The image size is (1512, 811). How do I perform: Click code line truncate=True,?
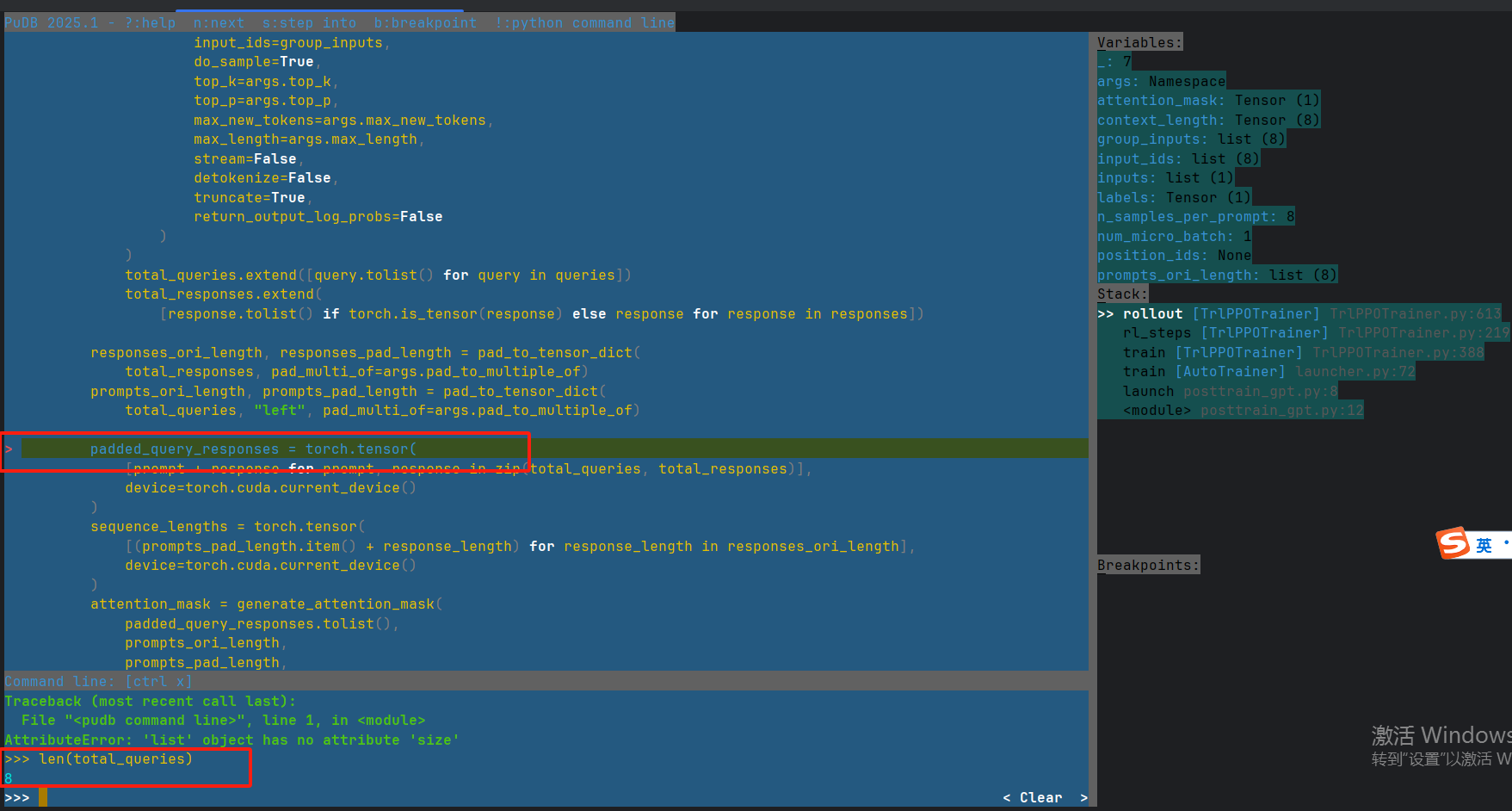pos(253,197)
